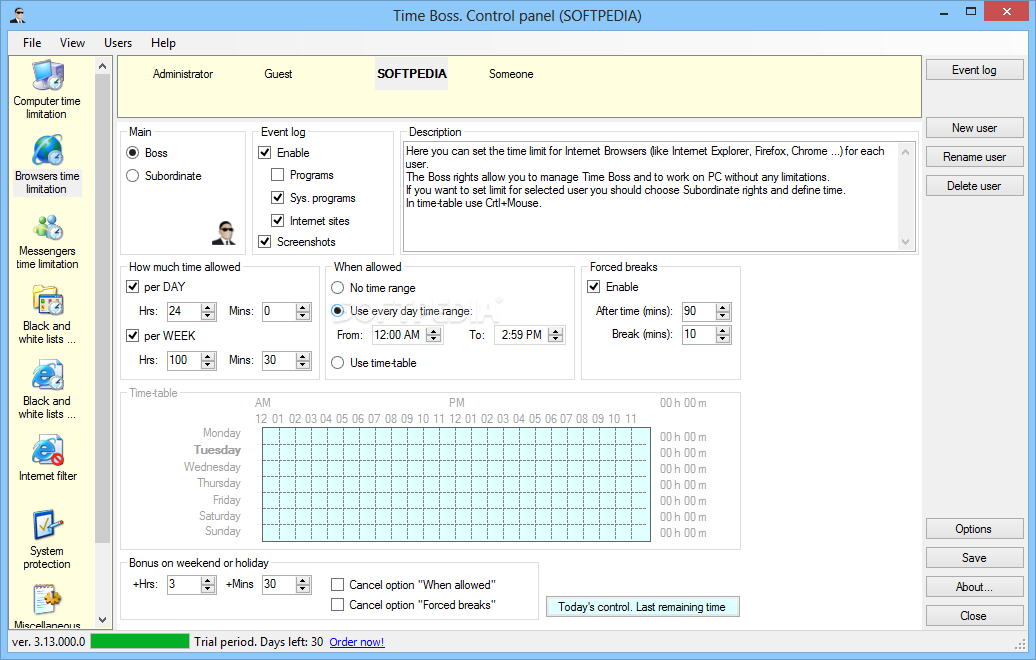Image resolution: width=1036 pixels, height=660 pixels.
Task: Open the Help menu
Action: click(x=163, y=43)
